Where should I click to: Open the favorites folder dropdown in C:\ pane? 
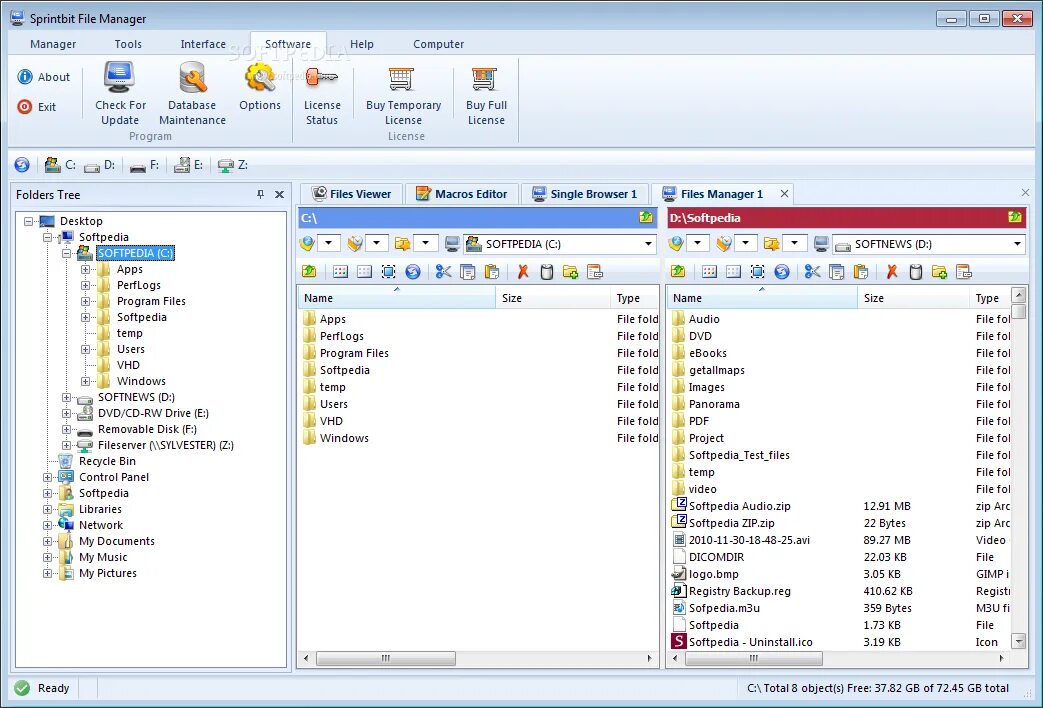pos(425,244)
